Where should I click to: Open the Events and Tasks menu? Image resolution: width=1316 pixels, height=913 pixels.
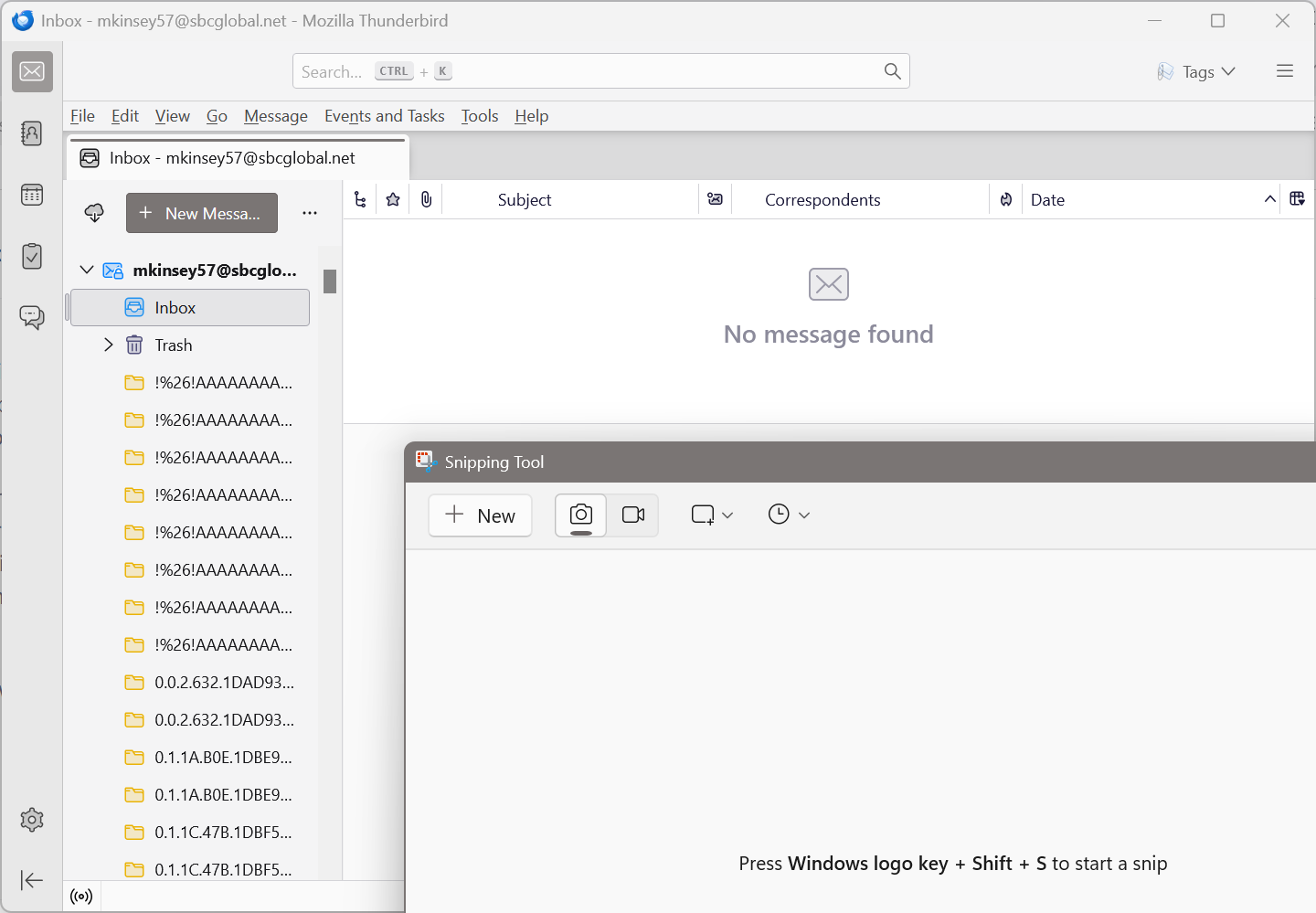[x=384, y=116]
